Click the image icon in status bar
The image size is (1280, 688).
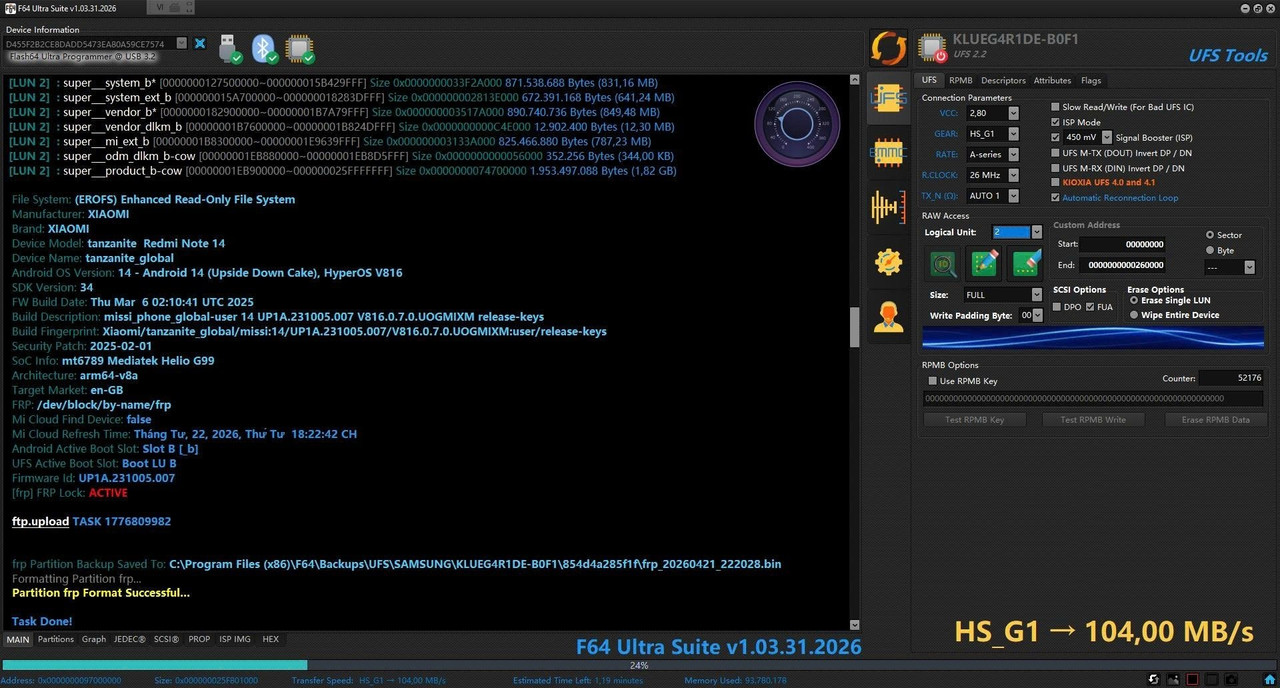tap(1174, 680)
